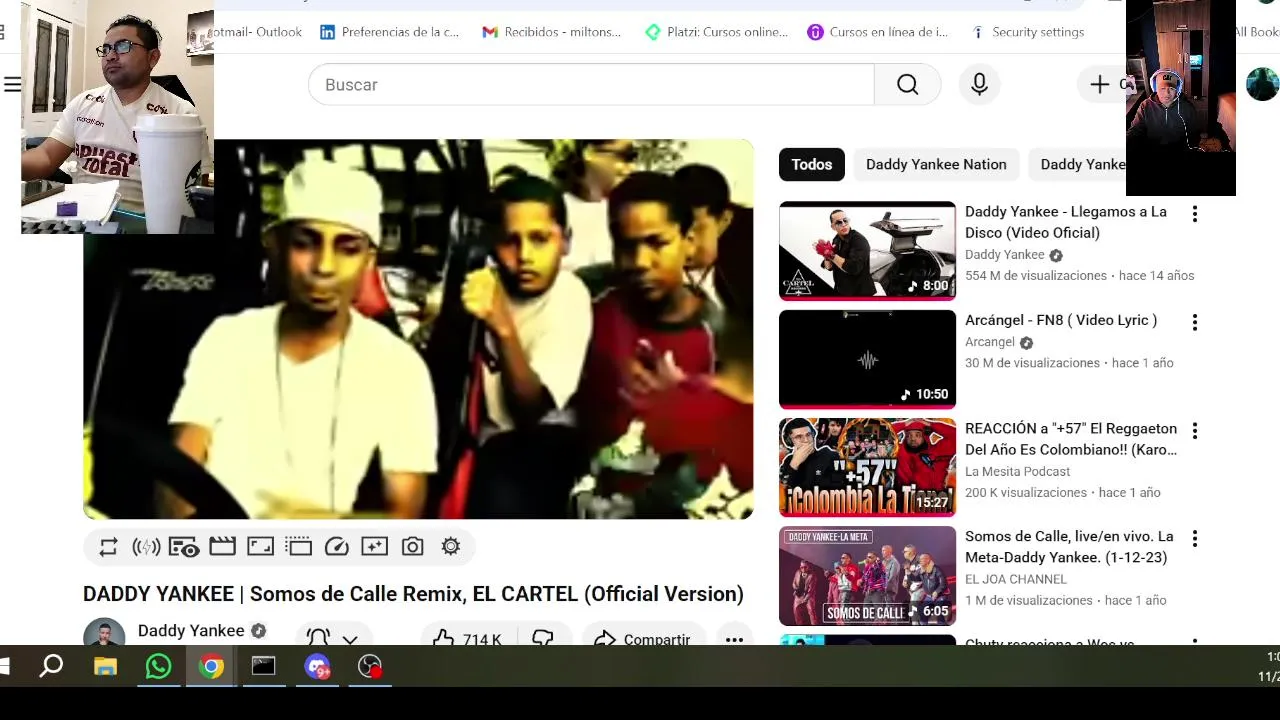This screenshot has height=720, width=1280.
Task: Open the Security settings bookmark
Action: [x=1027, y=32]
